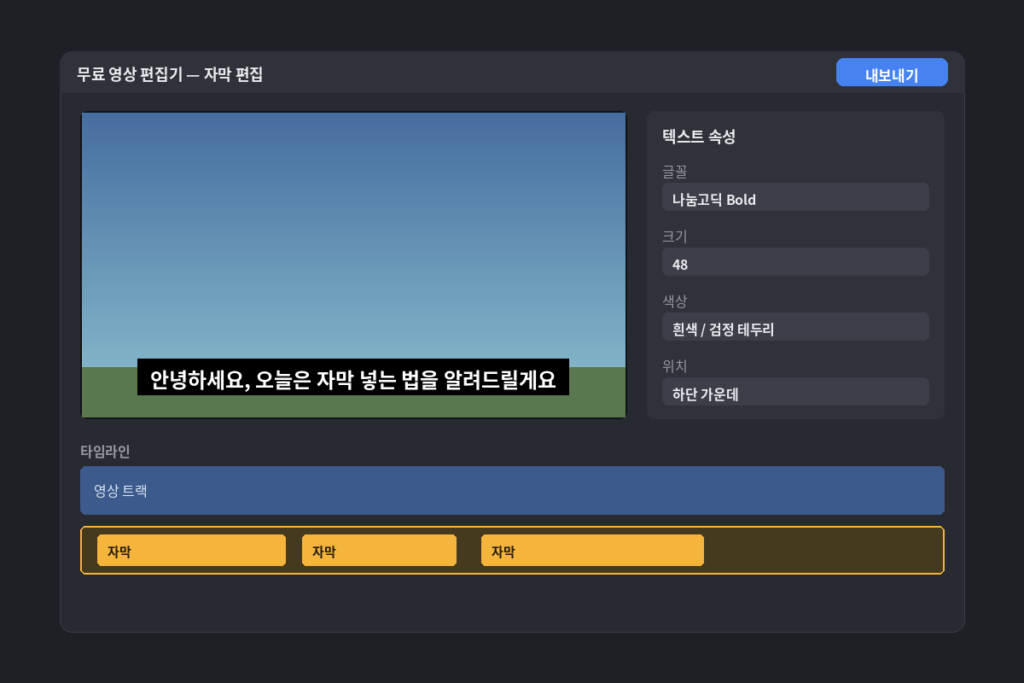
Task: Click the 글꼴 label
Action: tap(675, 172)
